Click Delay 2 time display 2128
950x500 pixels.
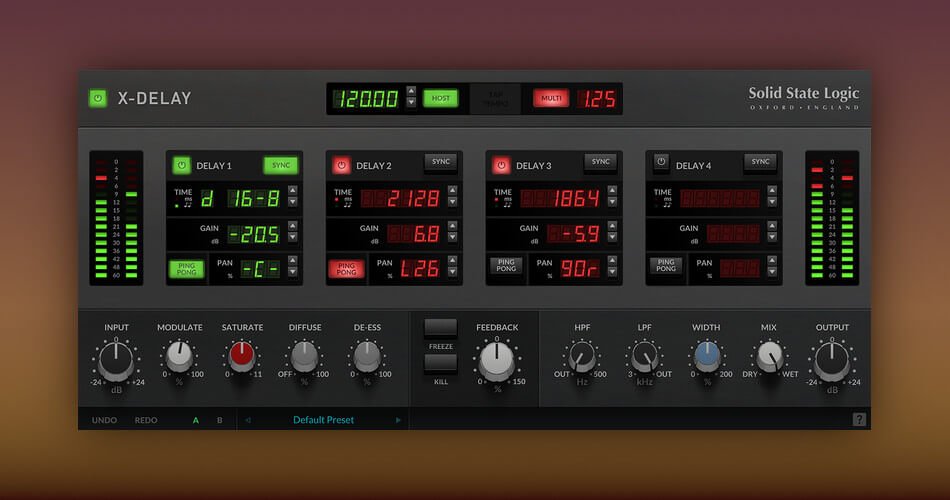tap(400, 198)
